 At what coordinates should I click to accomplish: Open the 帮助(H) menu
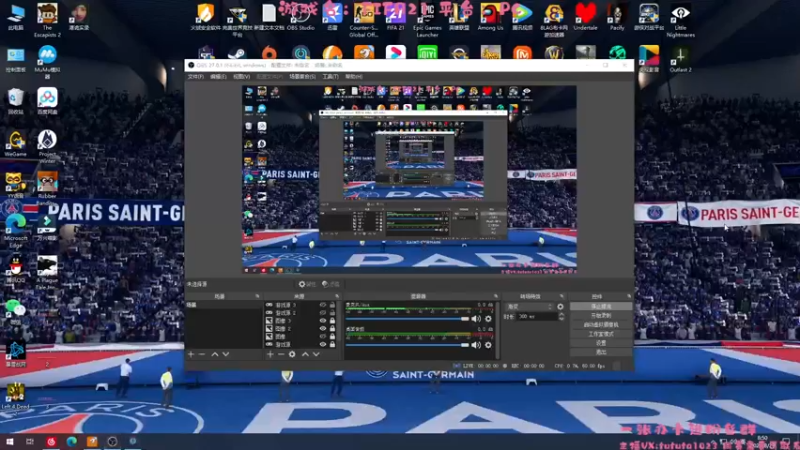354,77
